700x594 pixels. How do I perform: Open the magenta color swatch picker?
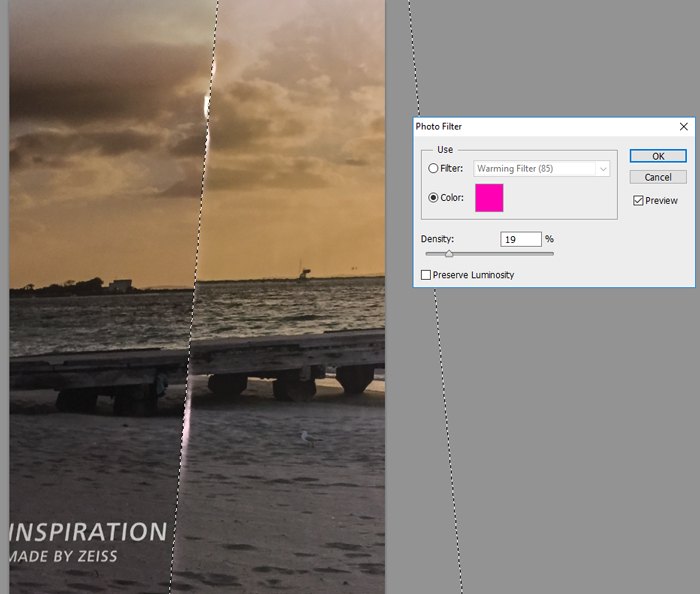pyautogui.click(x=489, y=198)
